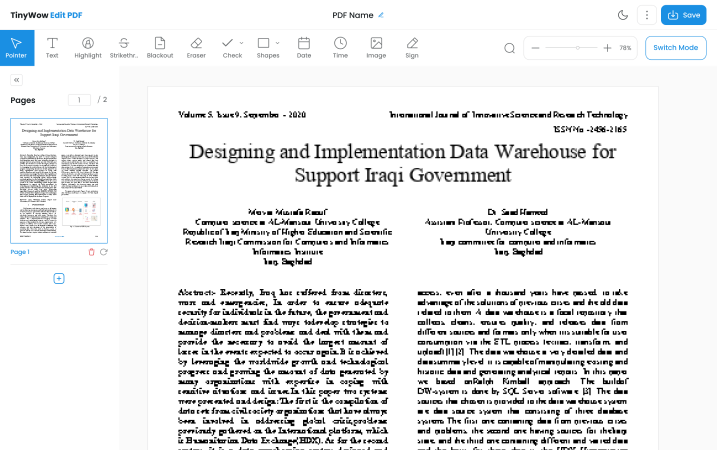
Task: Click the Sign tool
Action: click(x=412, y=47)
